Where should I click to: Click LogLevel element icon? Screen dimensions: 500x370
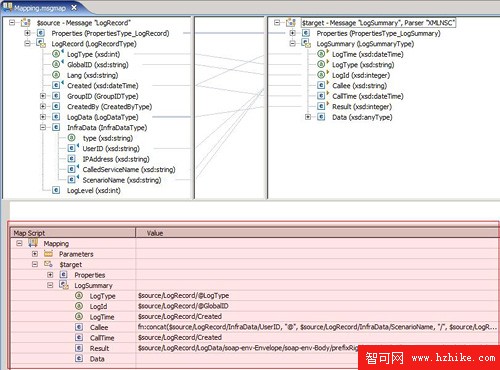[56, 190]
